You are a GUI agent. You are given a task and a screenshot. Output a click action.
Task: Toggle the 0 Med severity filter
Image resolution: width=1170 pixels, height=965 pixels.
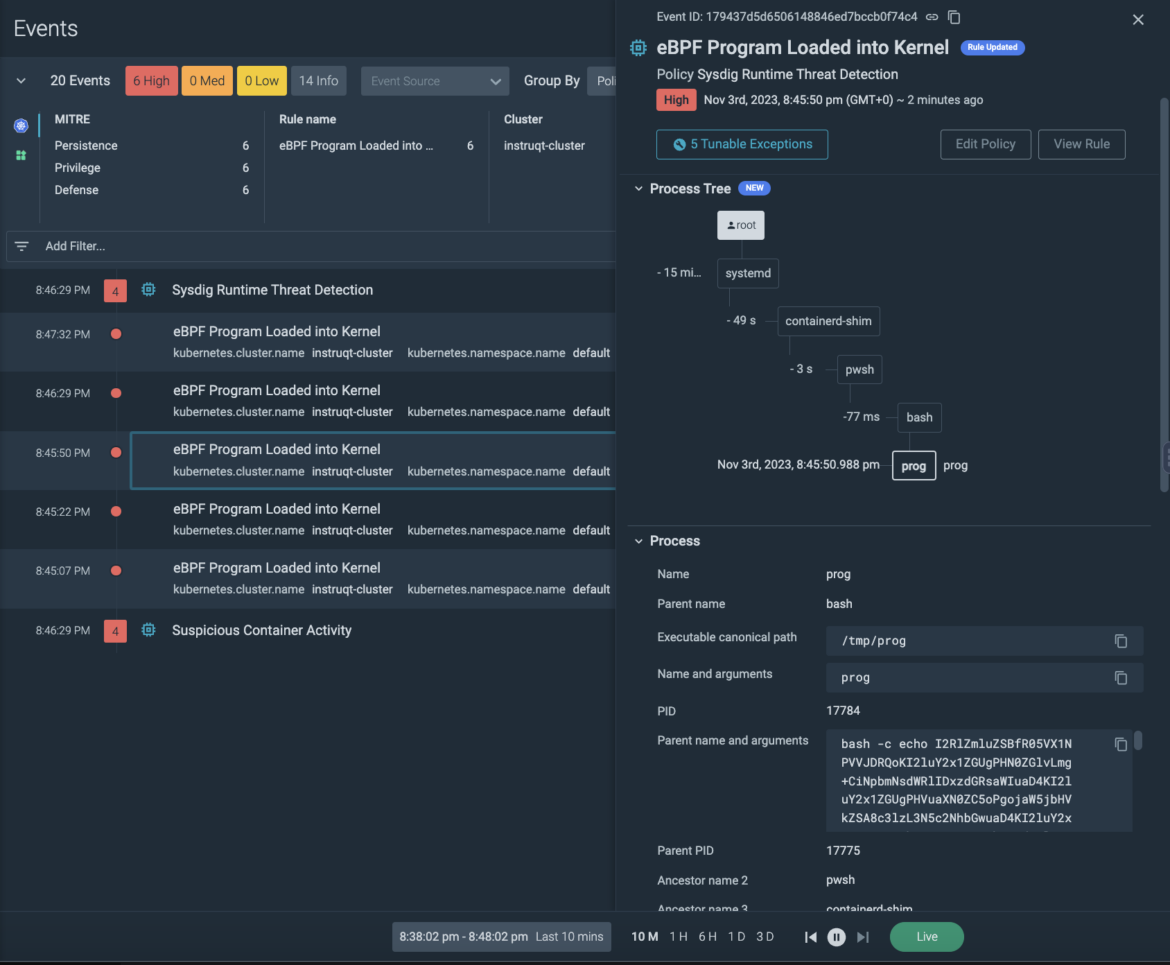pyautogui.click(x=207, y=81)
